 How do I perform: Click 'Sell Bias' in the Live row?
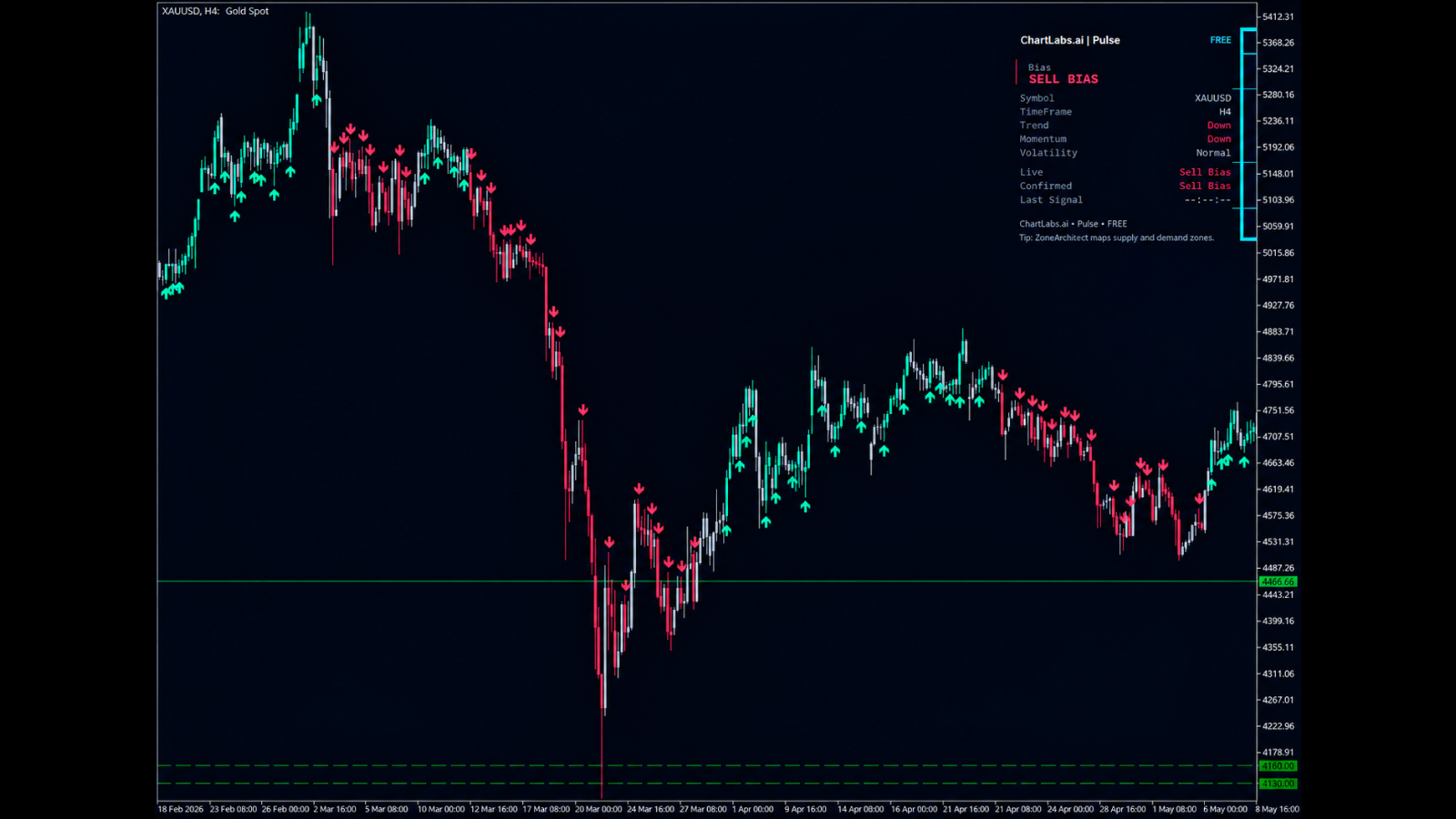1205,172
